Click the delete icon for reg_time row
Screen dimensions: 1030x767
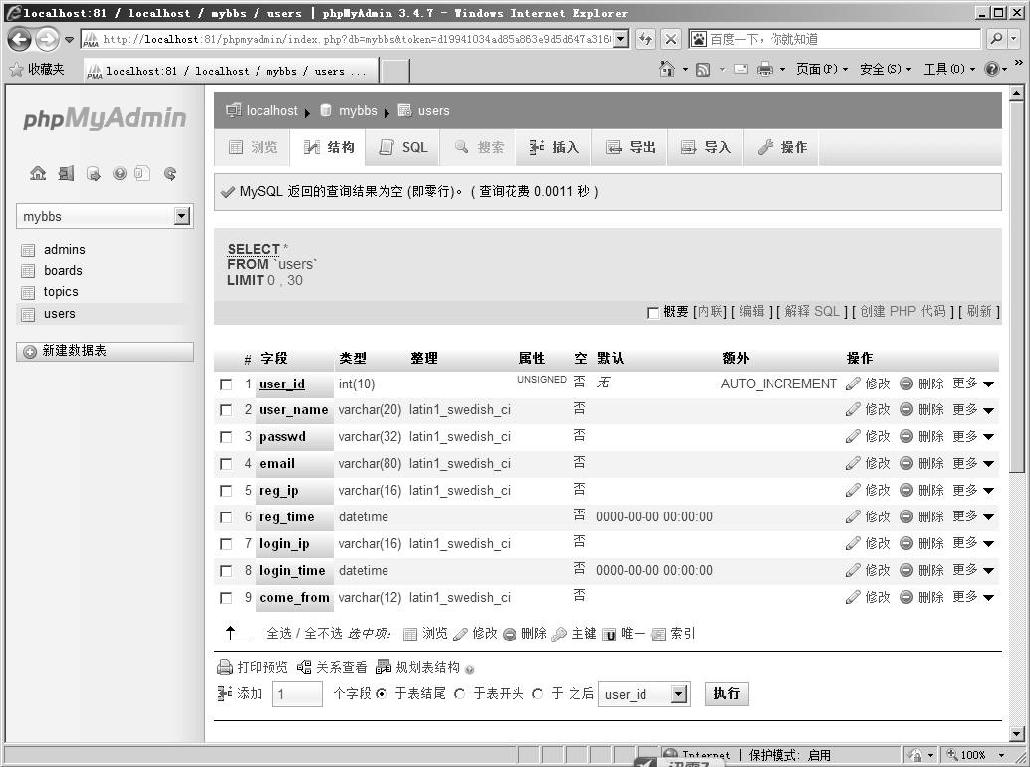(x=907, y=517)
